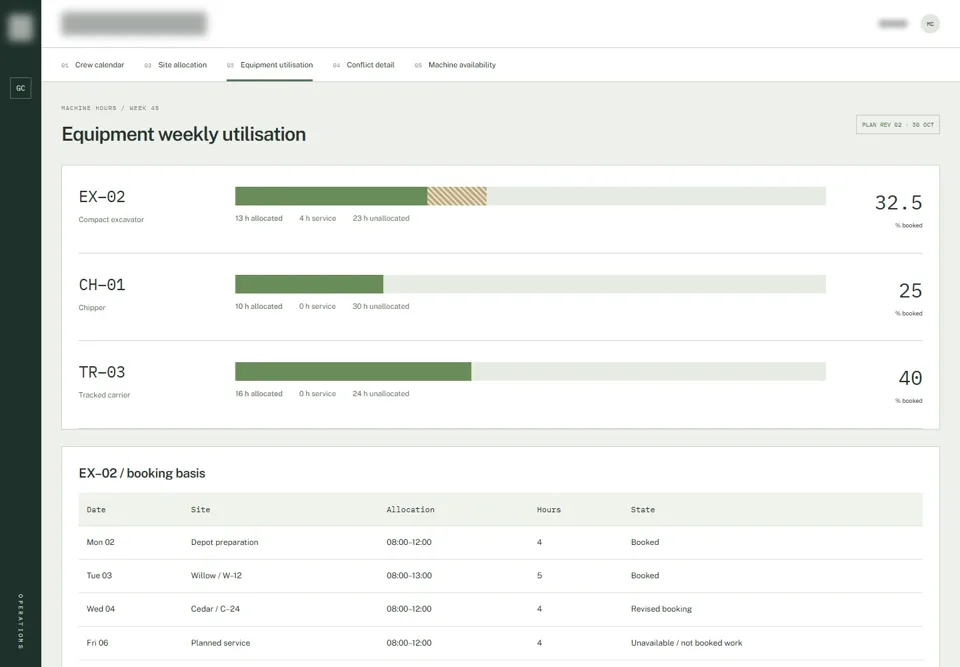Click the Tracked carrier subtitle
The height and width of the screenshot is (667, 960).
104,395
